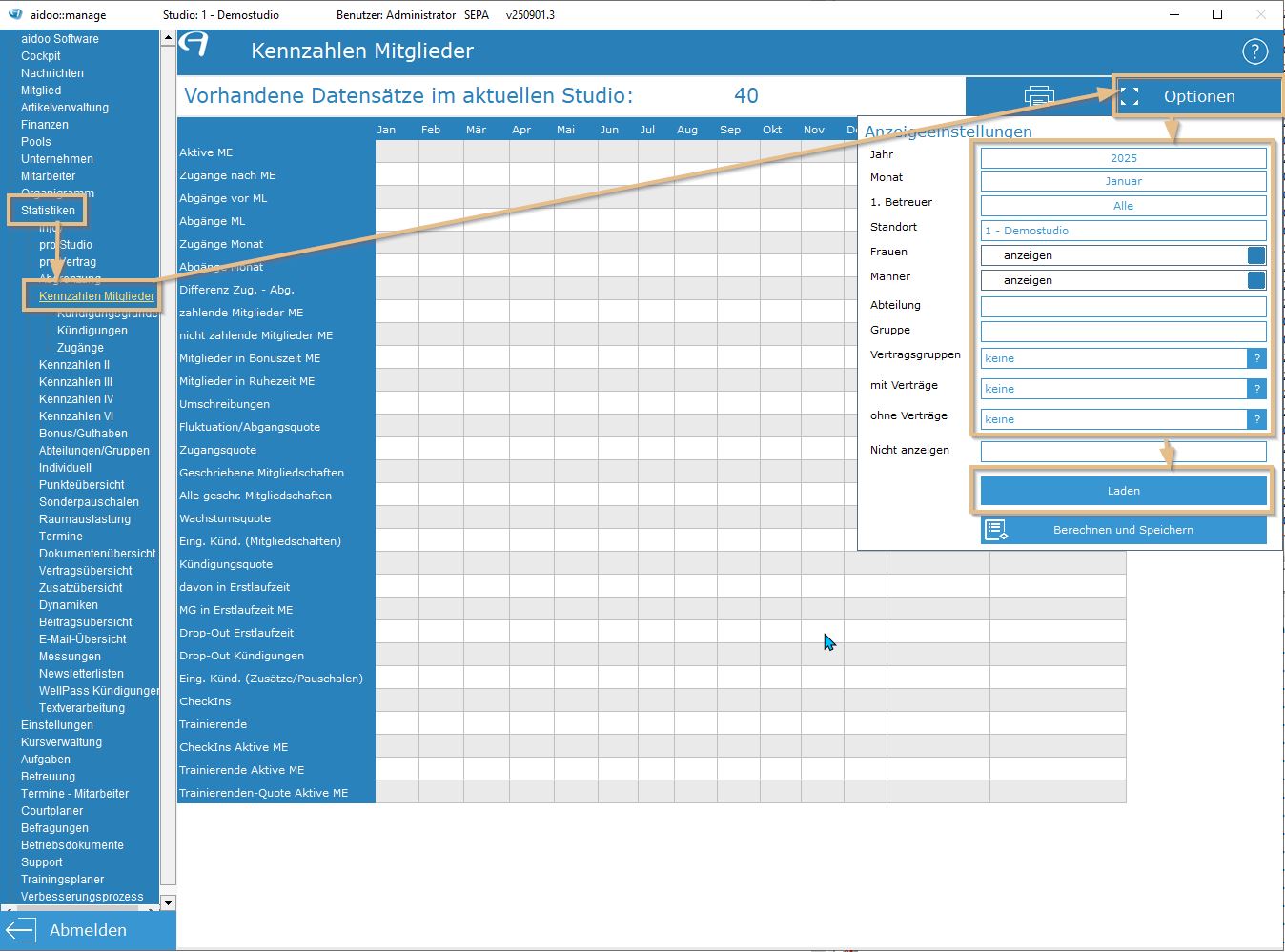Click the mit Verträge question mark button
This screenshot has width=1285, height=952.
coord(1257,389)
